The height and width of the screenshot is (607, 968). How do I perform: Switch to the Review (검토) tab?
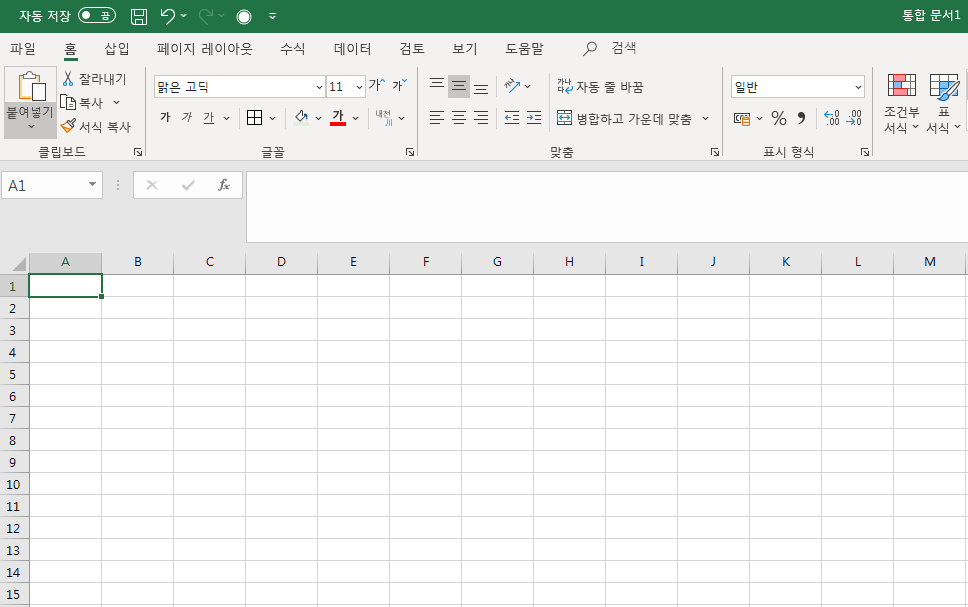pos(412,48)
